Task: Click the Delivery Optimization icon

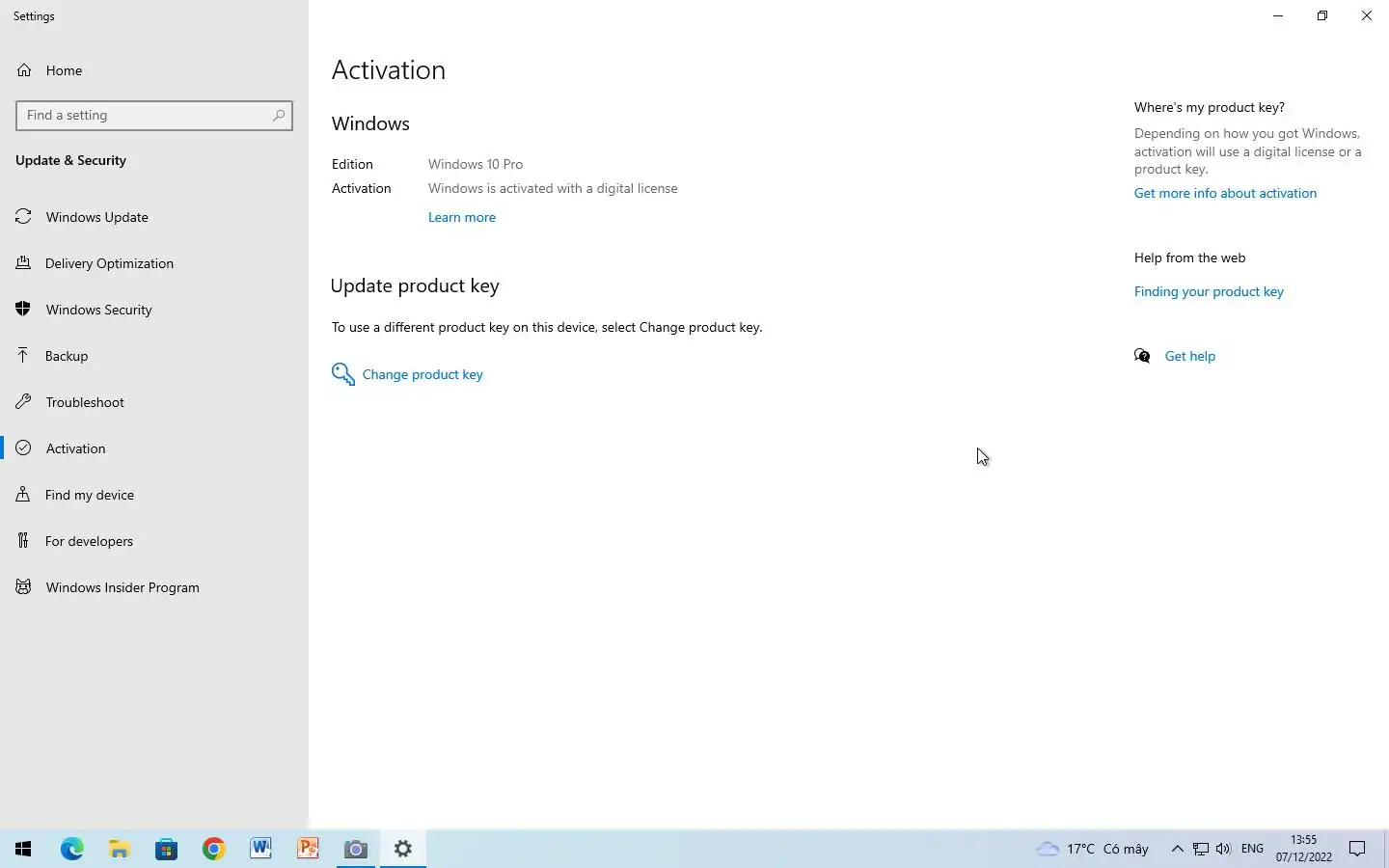Action: coord(24,263)
